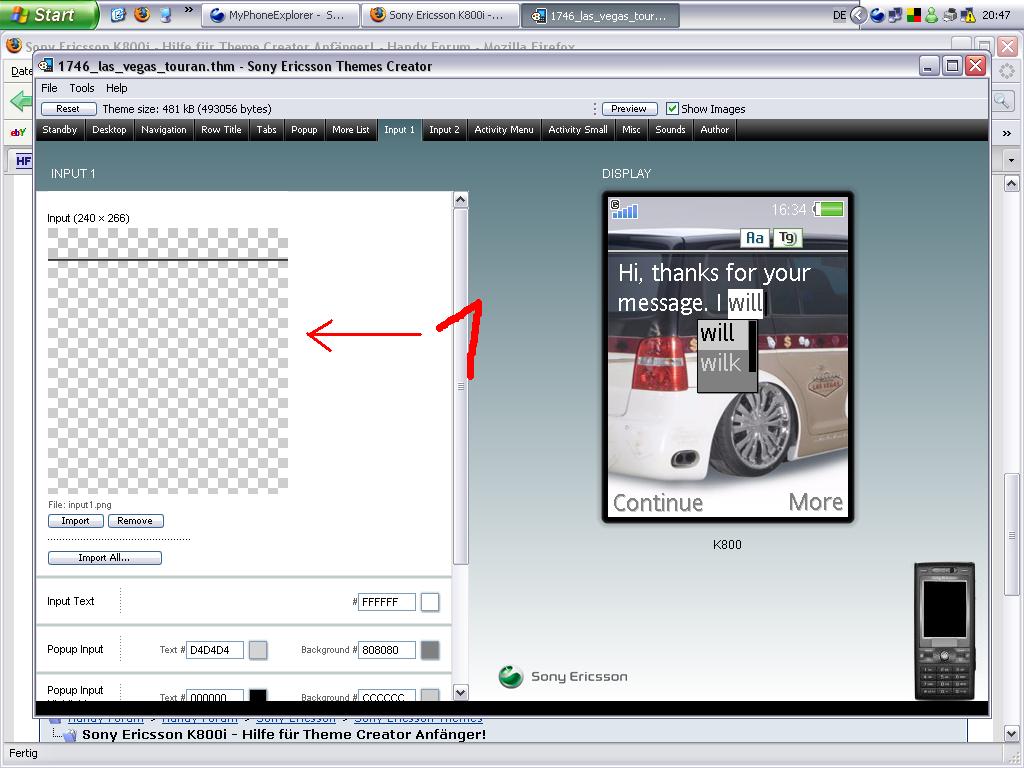
Task: Switch to the Activity Menu tab
Action: pos(504,130)
